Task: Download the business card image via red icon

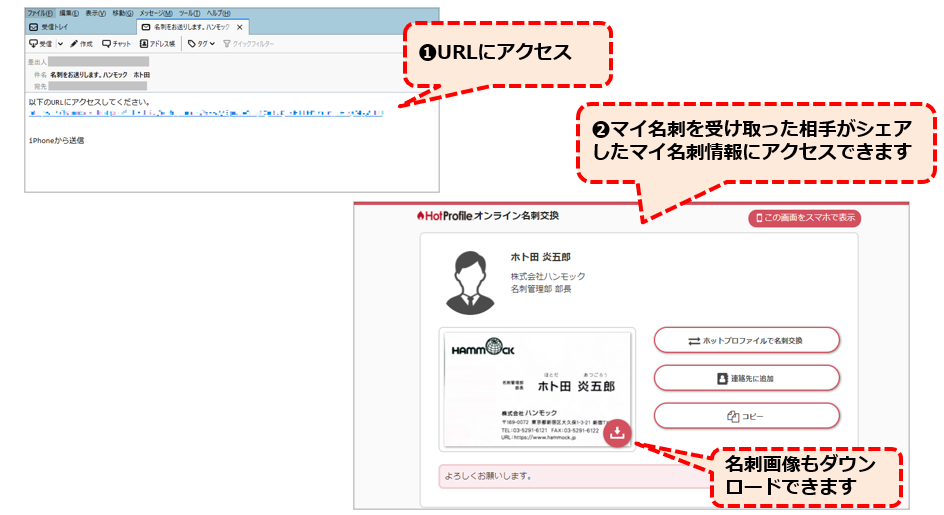Action: [x=617, y=432]
